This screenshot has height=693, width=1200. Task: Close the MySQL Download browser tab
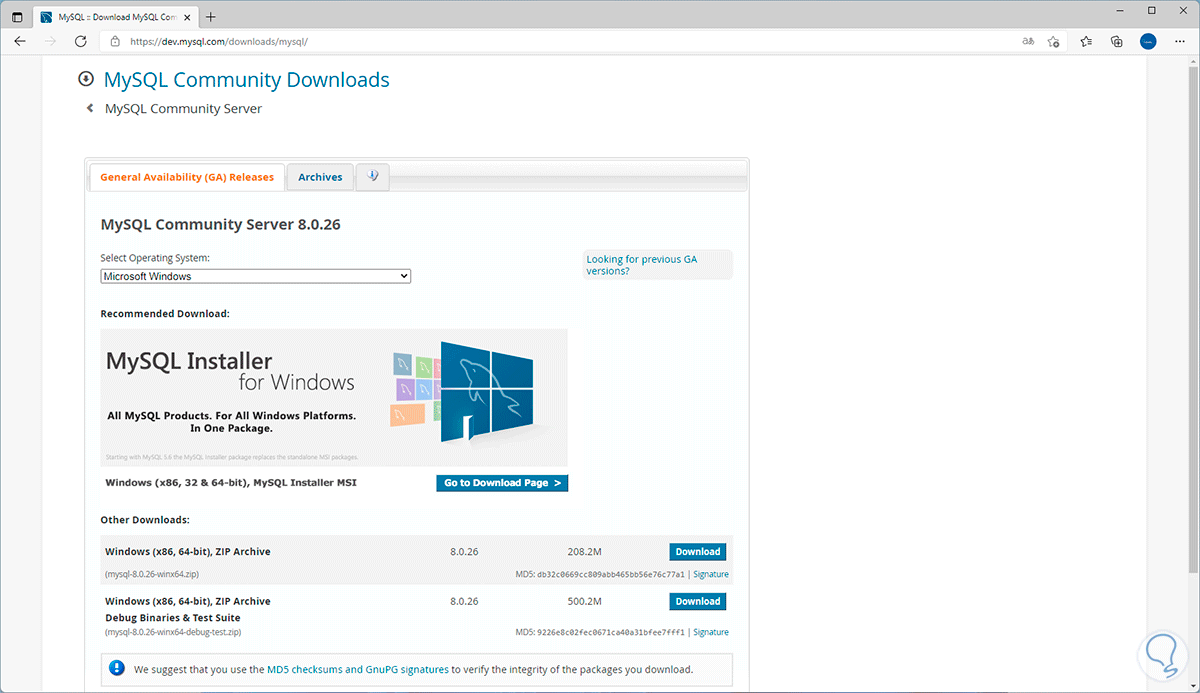point(187,17)
